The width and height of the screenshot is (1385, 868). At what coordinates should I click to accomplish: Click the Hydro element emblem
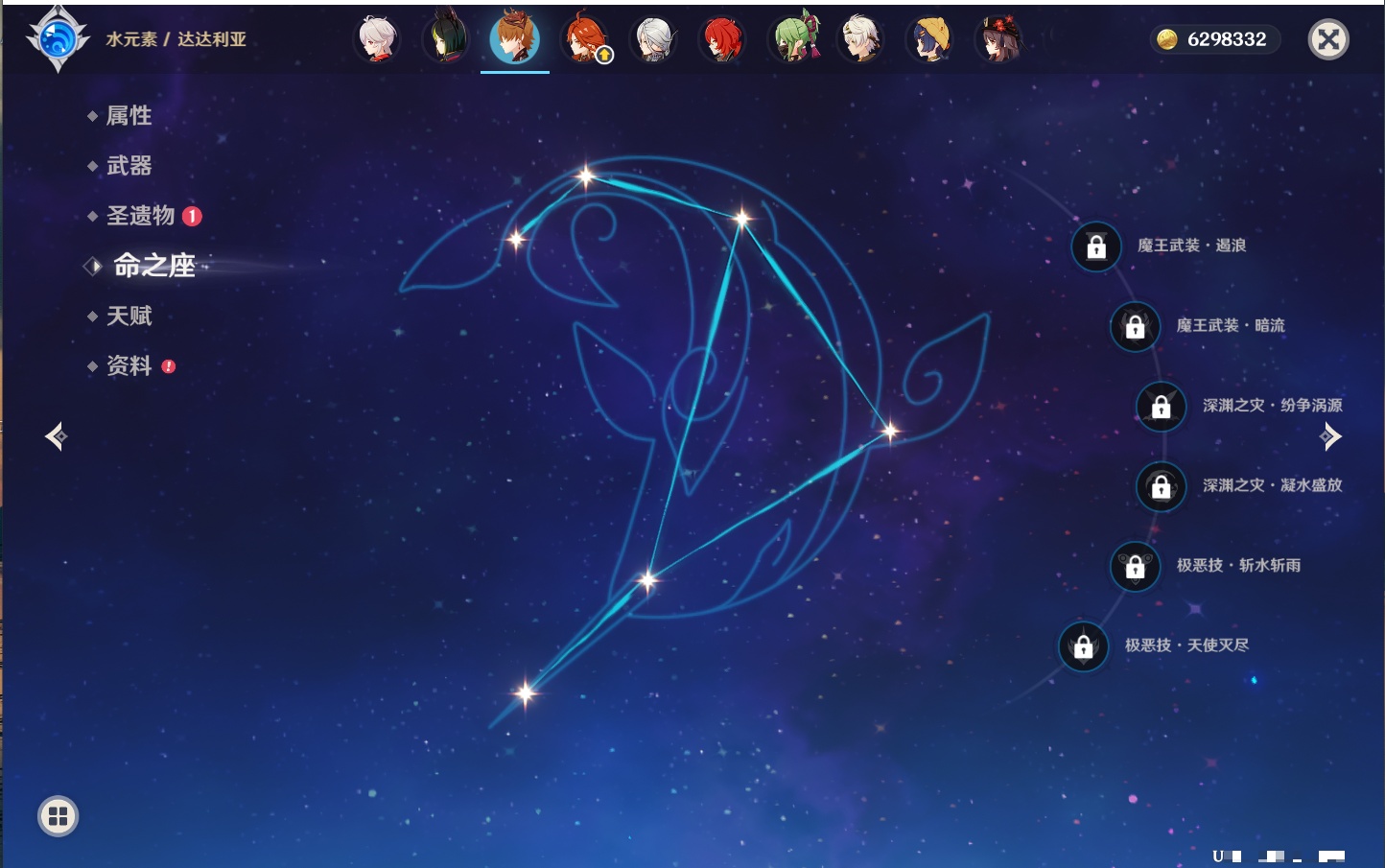pos(58,39)
